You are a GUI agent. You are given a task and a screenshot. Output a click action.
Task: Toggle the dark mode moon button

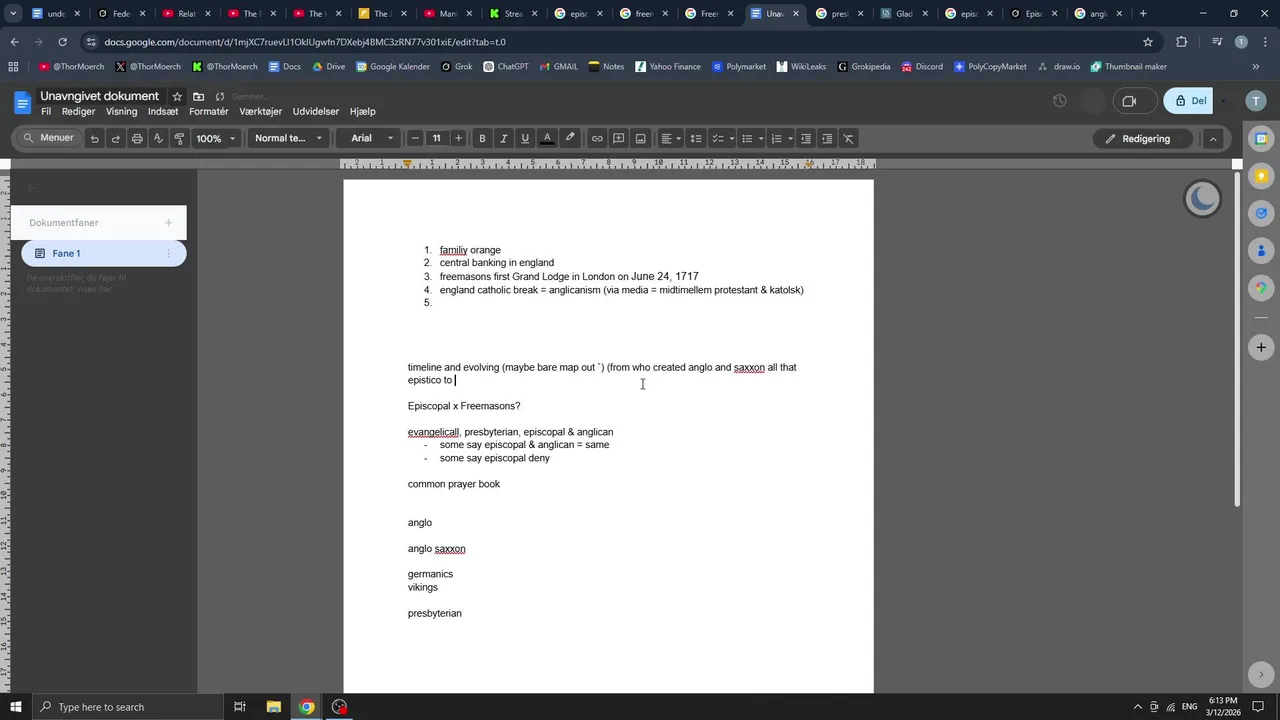(x=1203, y=199)
